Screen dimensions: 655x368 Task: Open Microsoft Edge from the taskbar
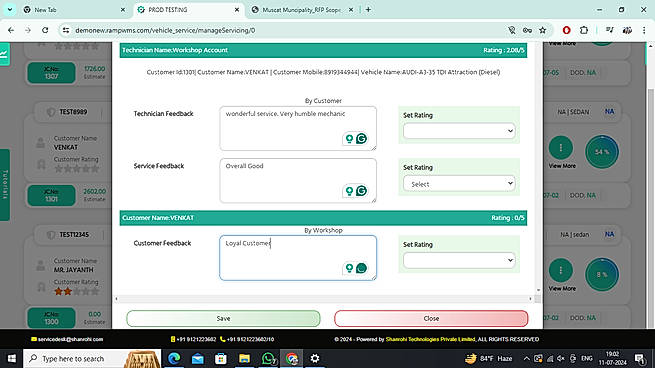174,358
